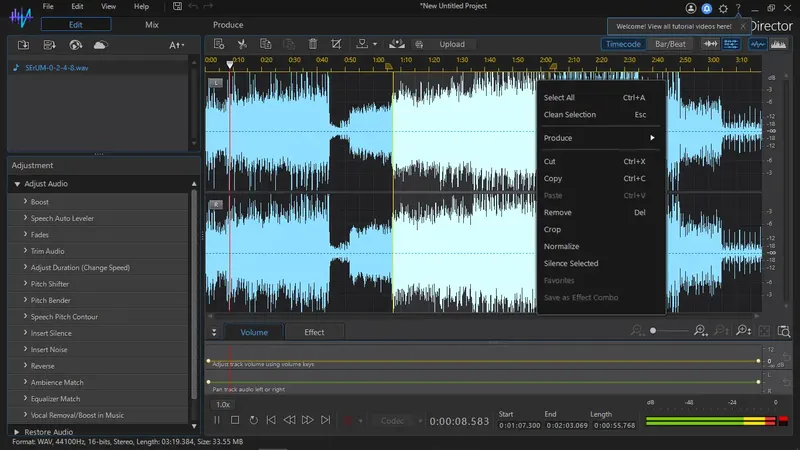800x450 pixels.
Task: Open the cloud download icon
Action: (x=100, y=45)
